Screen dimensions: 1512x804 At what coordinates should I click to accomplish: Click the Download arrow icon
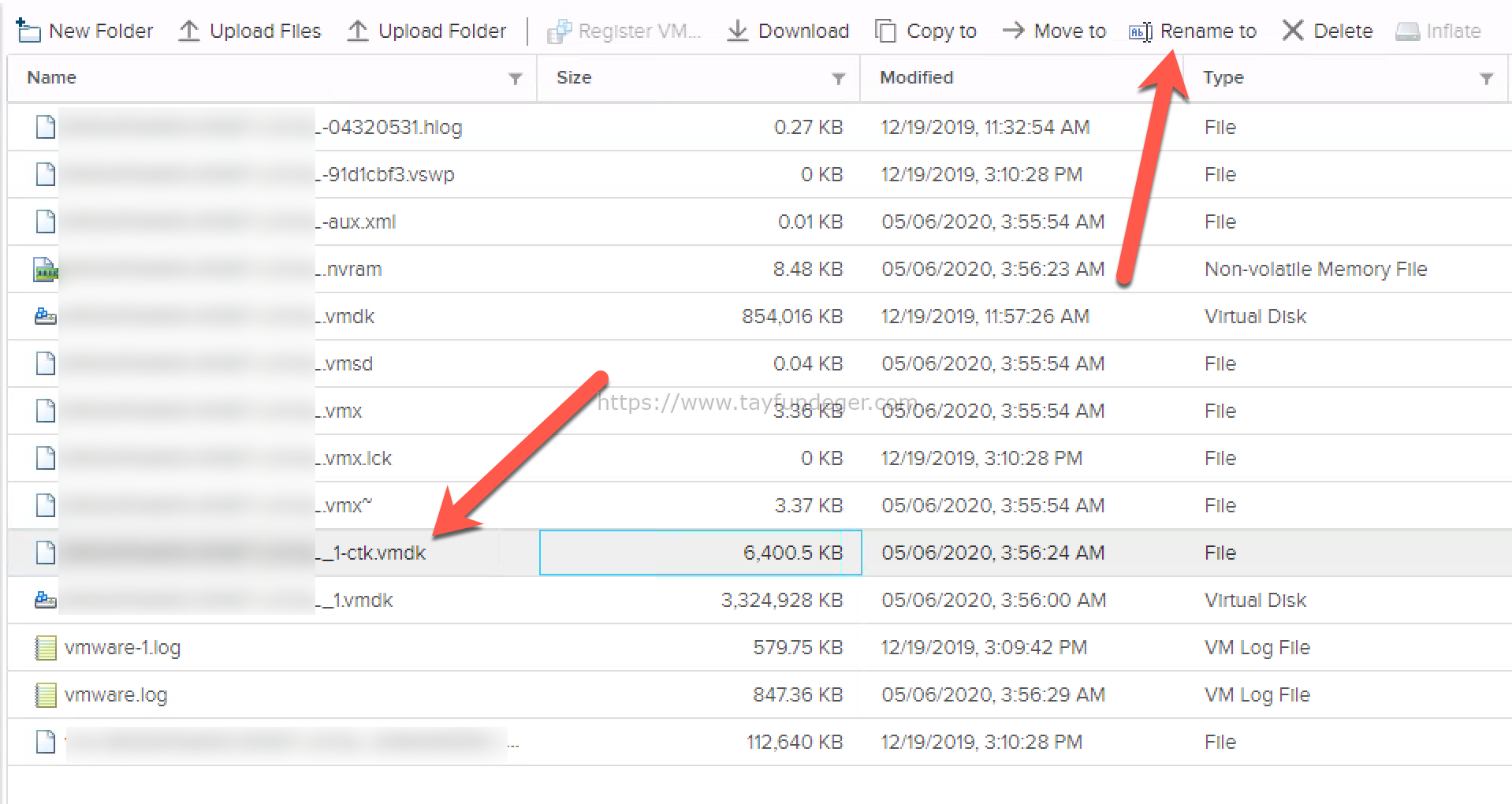coord(738,31)
